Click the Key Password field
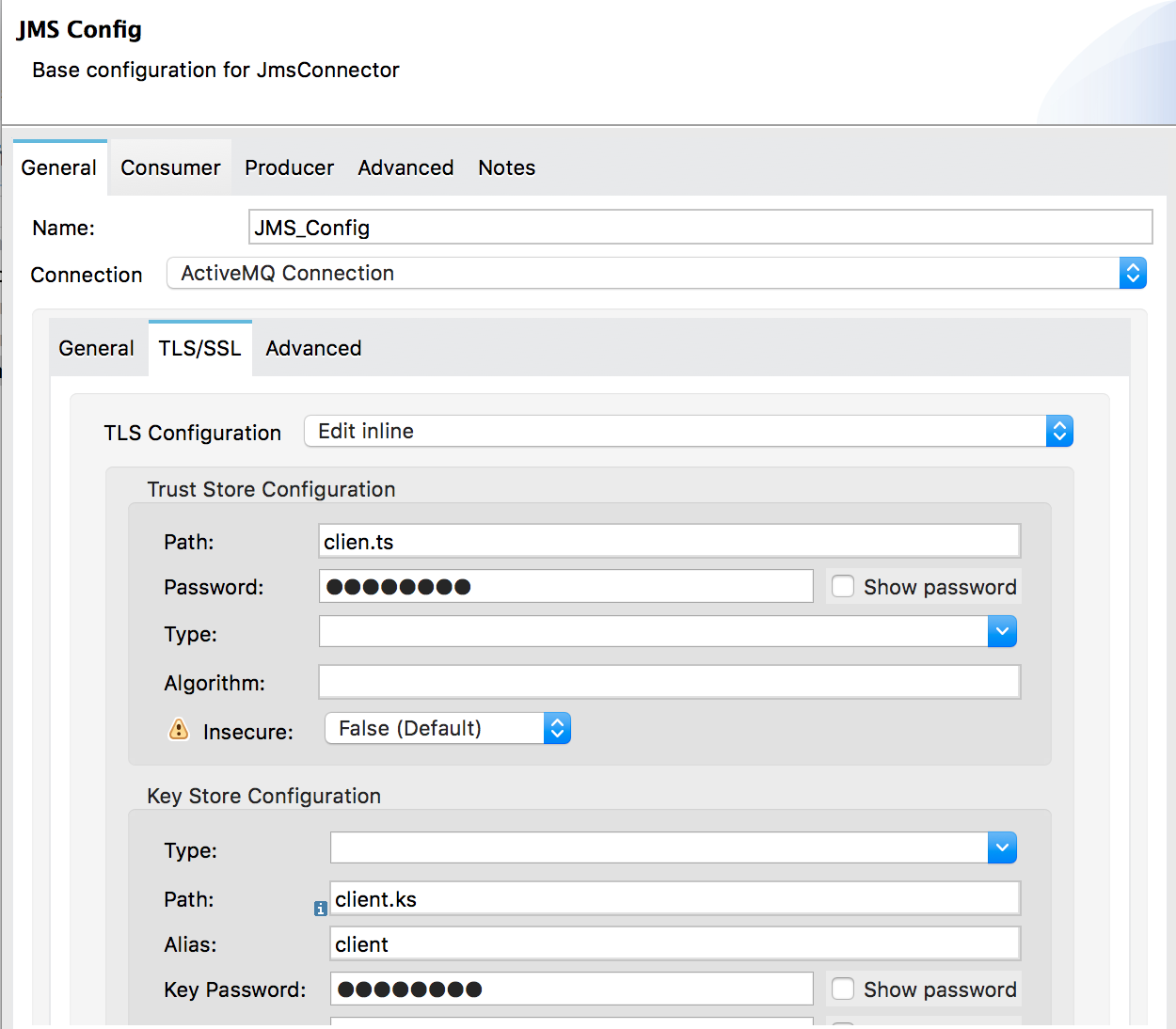This screenshot has height=1029, width=1176. point(571,989)
